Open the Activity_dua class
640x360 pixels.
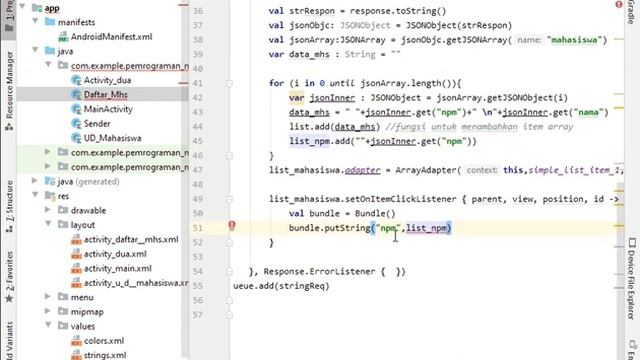tap(107, 80)
